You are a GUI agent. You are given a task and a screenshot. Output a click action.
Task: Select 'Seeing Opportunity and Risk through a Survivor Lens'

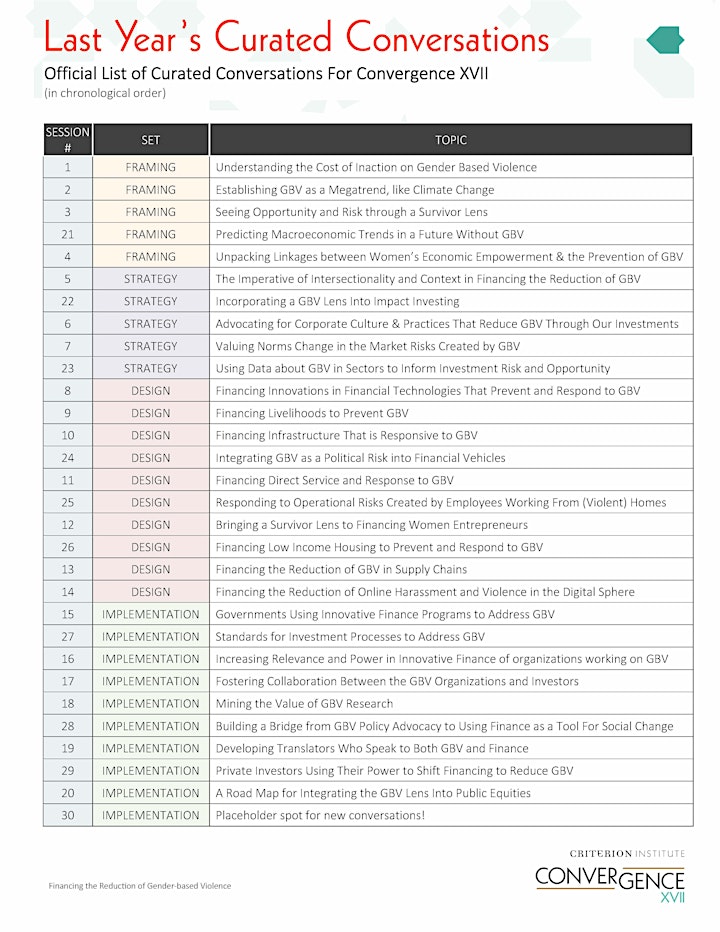click(x=351, y=212)
